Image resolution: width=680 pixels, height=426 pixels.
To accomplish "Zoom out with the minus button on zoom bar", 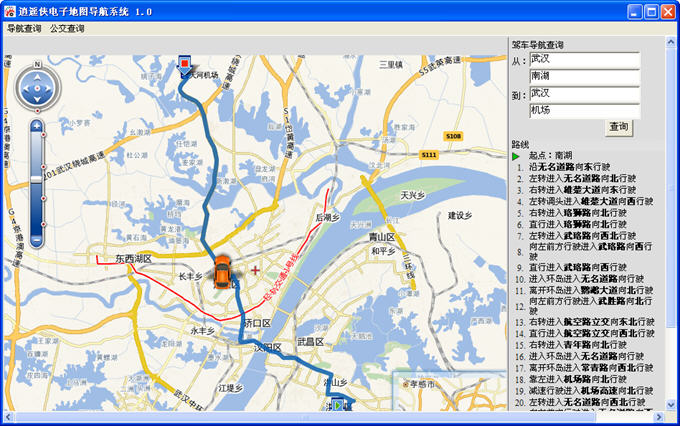I will coord(37,240).
